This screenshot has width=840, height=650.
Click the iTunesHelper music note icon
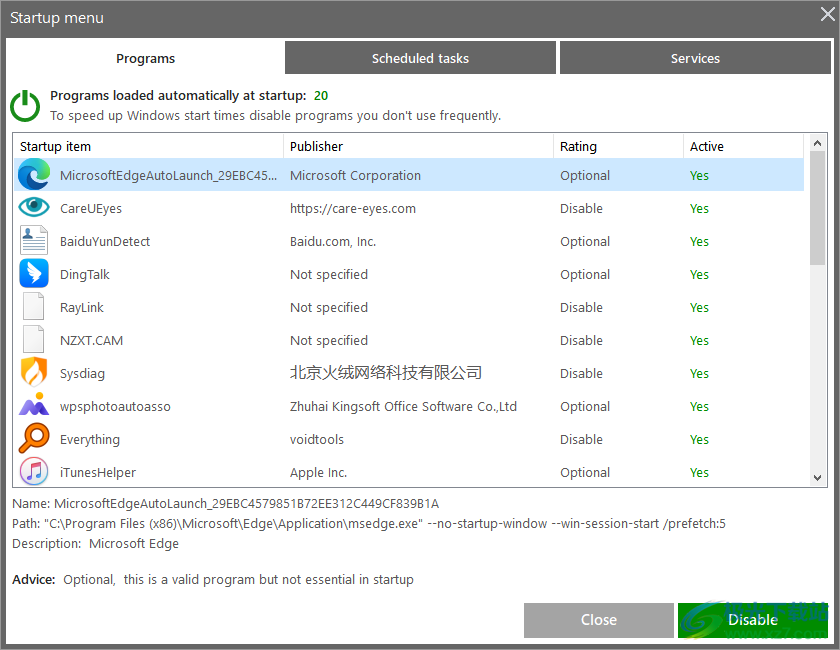coord(34,472)
